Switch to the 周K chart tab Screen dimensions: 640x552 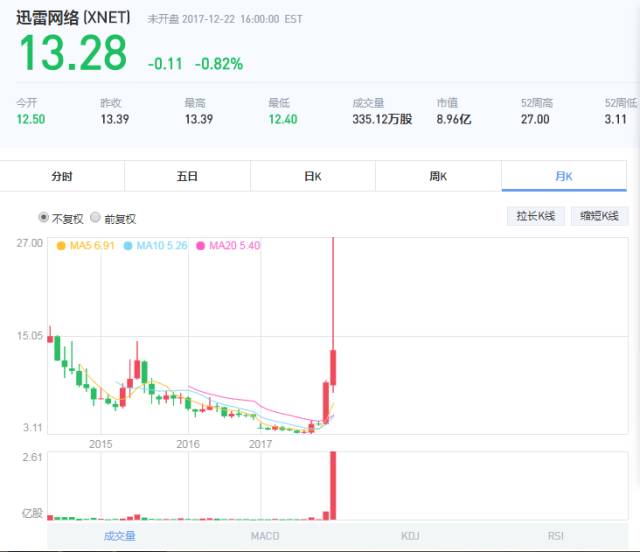pyautogui.click(x=438, y=176)
